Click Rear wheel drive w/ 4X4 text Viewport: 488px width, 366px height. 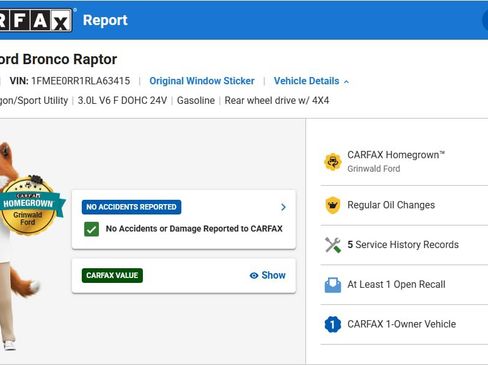[277, 100]
